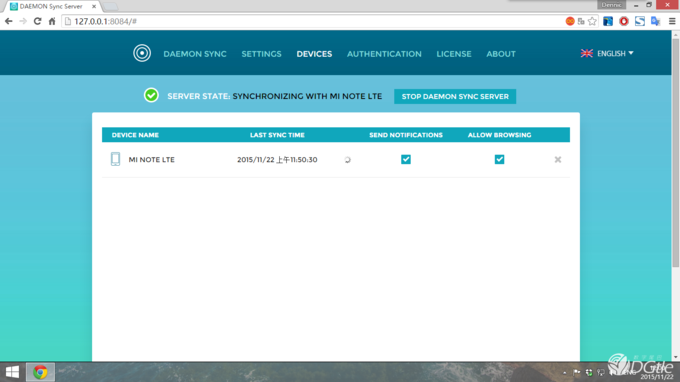Image resolution: width=680 pixels, height=382 pixels.
Task: Open the Windows Start button
Action: (13, 372)
